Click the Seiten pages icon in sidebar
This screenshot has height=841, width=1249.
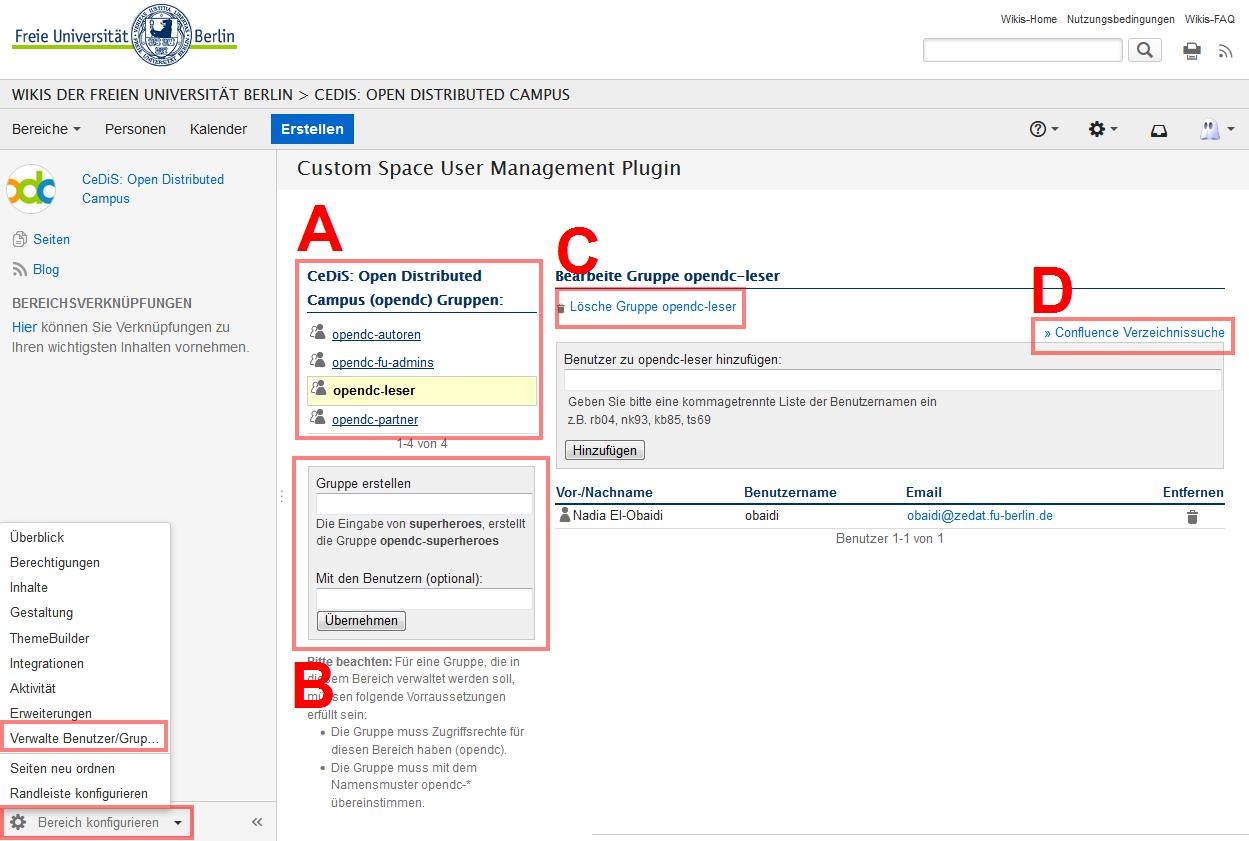coord(20,239)
